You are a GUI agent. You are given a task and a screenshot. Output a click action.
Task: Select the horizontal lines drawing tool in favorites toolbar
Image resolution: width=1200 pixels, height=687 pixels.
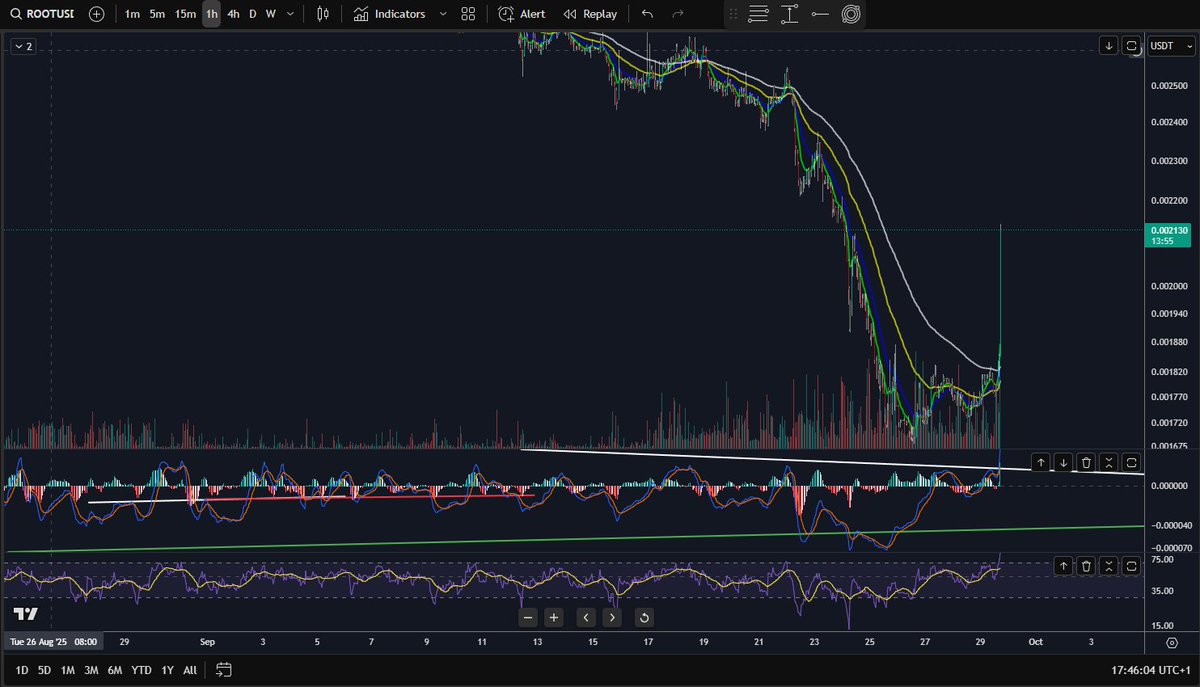click(x=759, y=14)
